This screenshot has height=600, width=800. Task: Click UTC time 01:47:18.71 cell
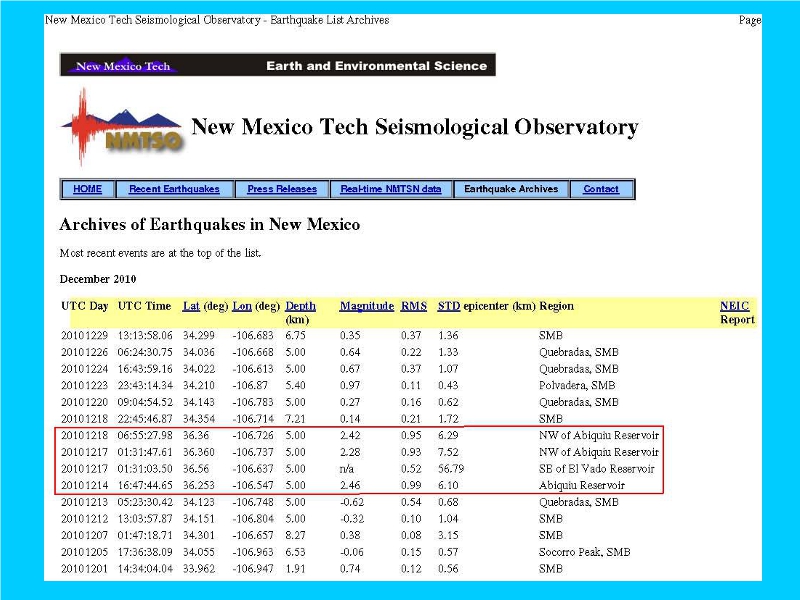[x=145, y=536]
